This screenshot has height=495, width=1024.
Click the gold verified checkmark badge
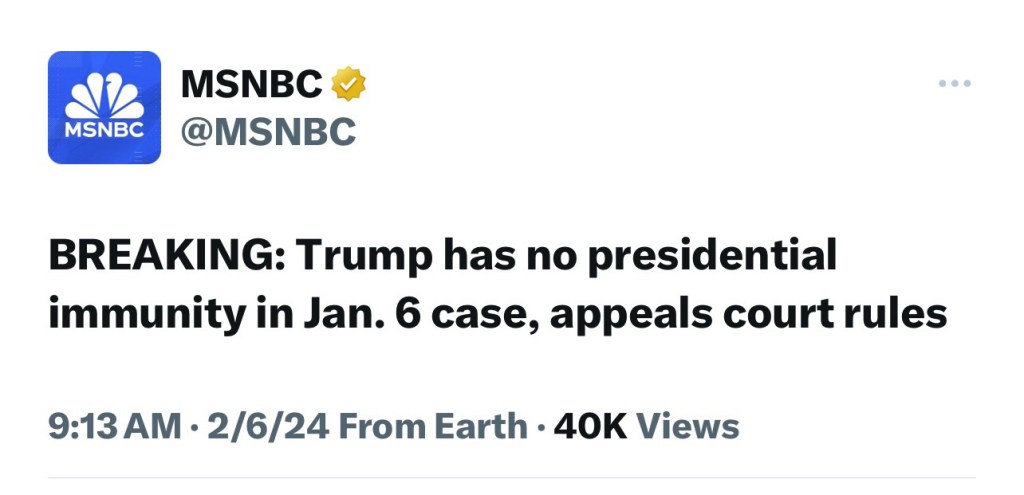pos(349,85)
